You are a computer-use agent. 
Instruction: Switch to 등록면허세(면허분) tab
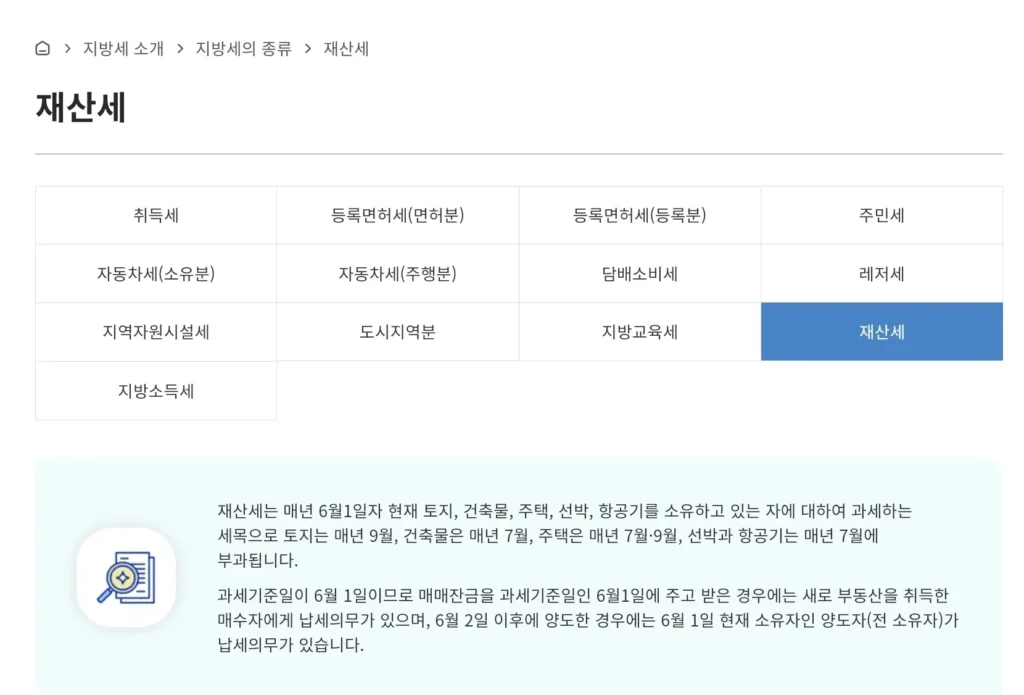[x=398, y=215]
